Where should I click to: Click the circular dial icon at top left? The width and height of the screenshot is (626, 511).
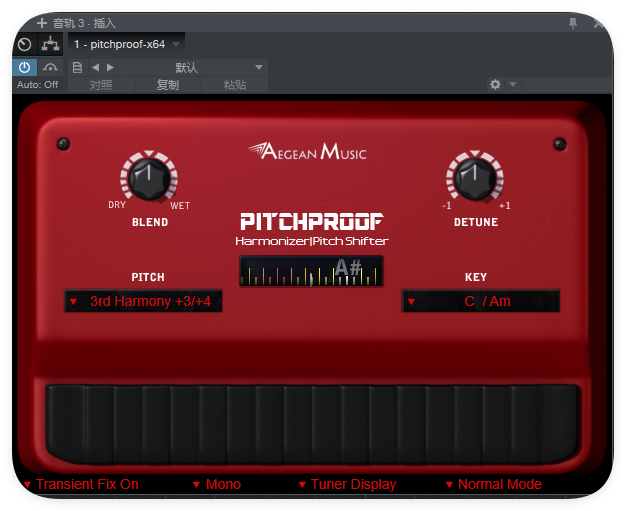click(x=24, y=44)
